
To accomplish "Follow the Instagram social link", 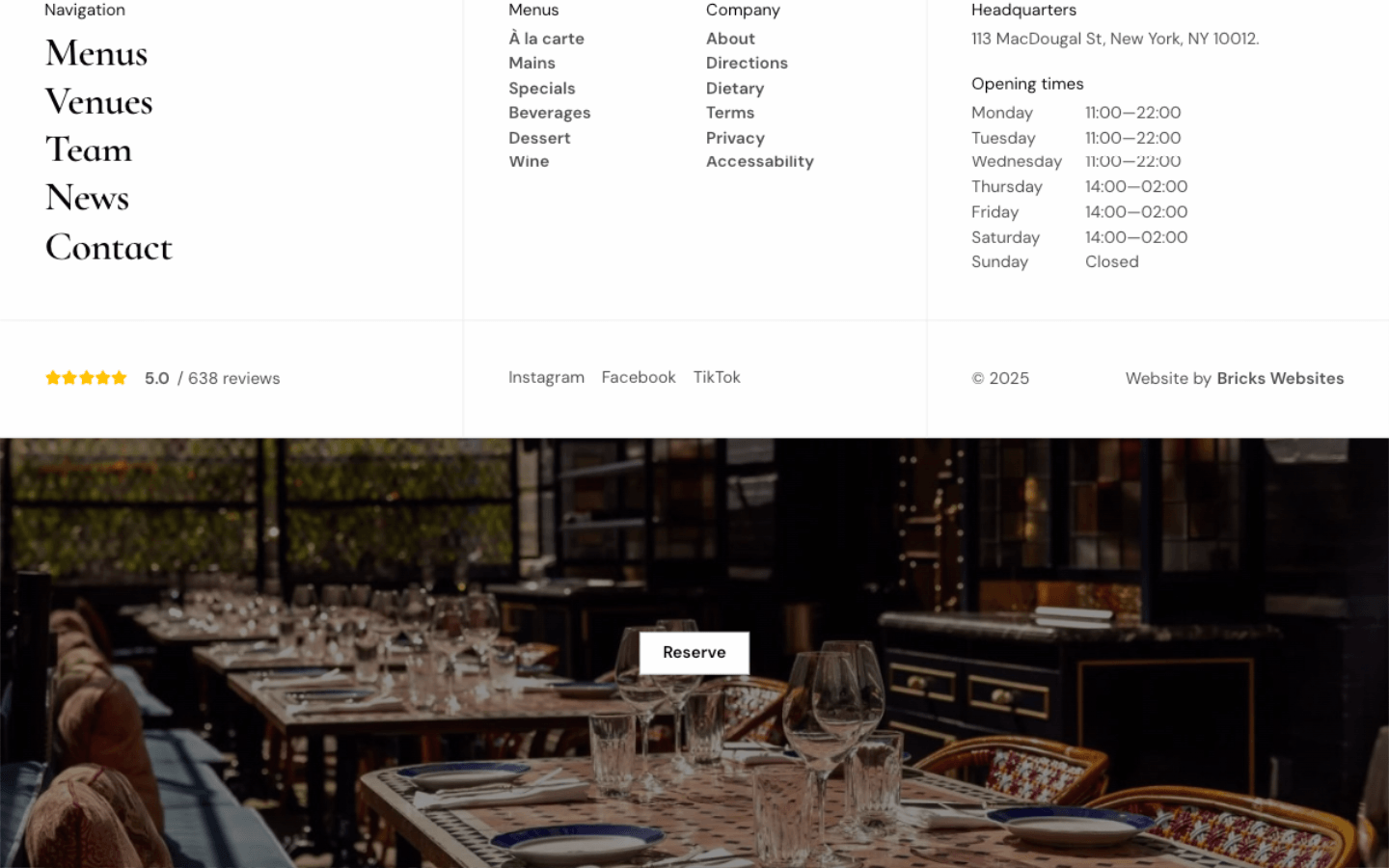I will (547, 377).
